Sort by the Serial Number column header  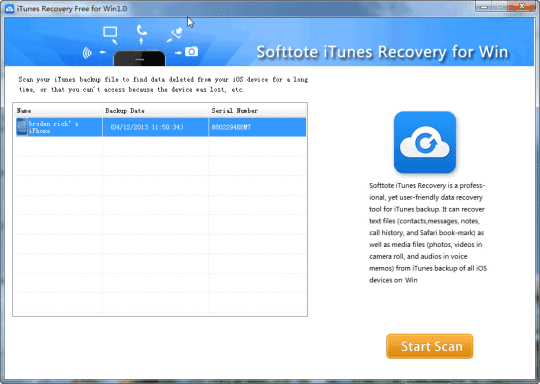(257, 111)
